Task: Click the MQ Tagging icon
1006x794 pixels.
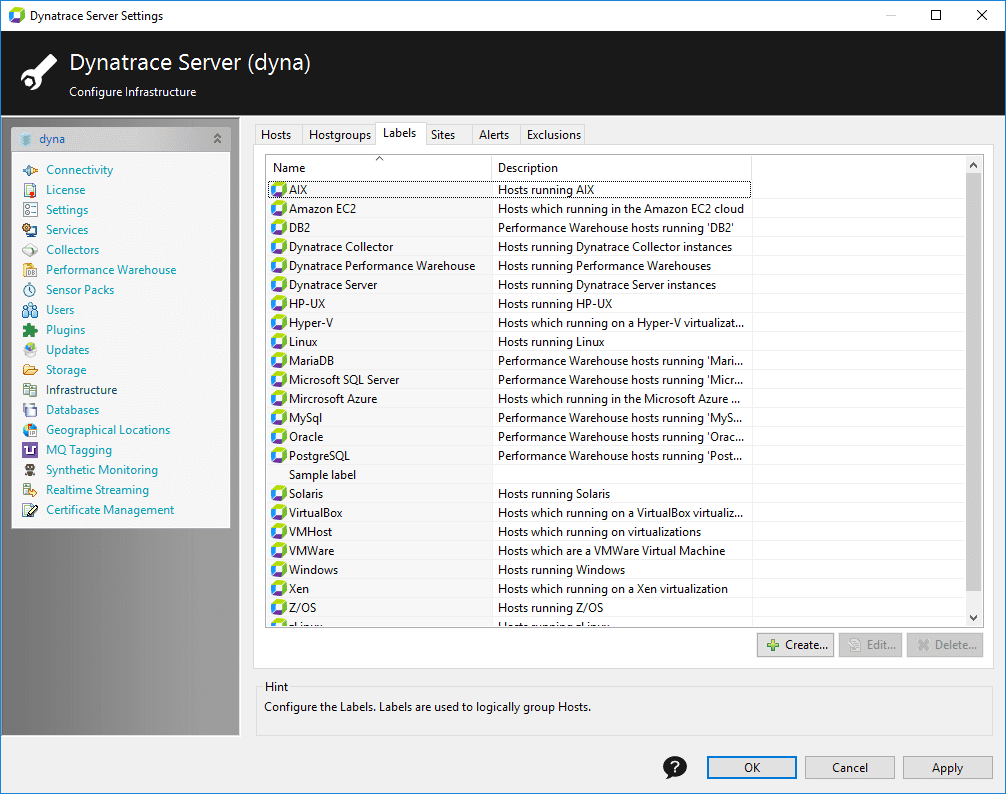Action: click(x=30, y=450)
